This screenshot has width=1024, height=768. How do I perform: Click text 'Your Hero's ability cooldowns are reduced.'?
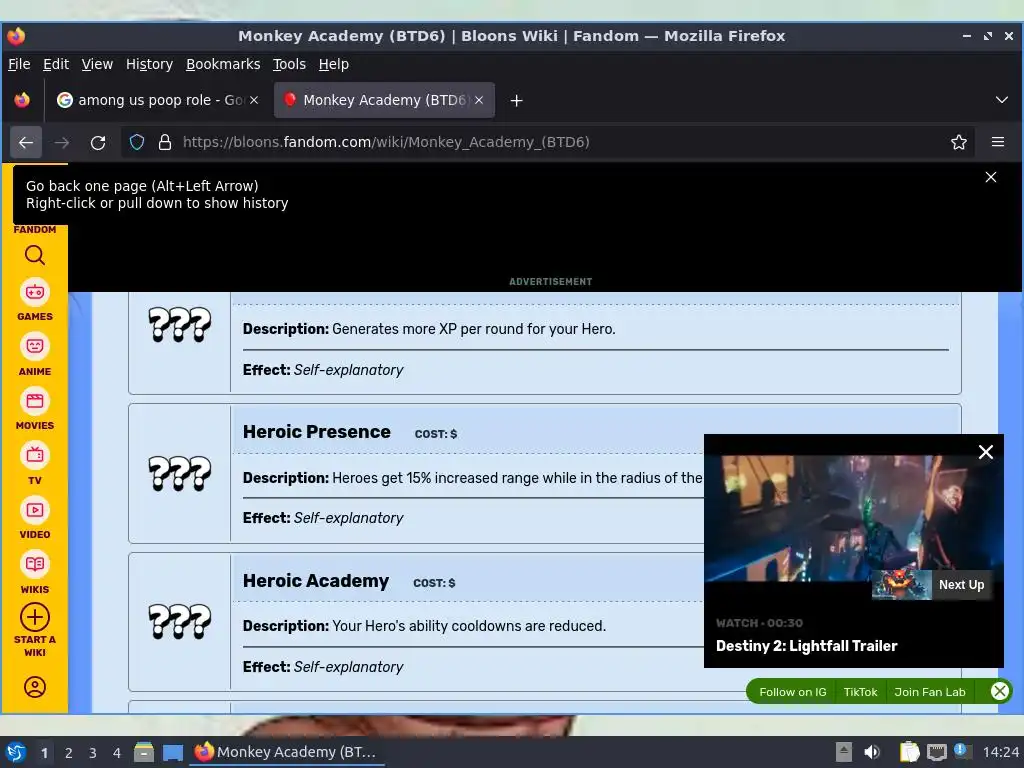[x=469, y=626]
